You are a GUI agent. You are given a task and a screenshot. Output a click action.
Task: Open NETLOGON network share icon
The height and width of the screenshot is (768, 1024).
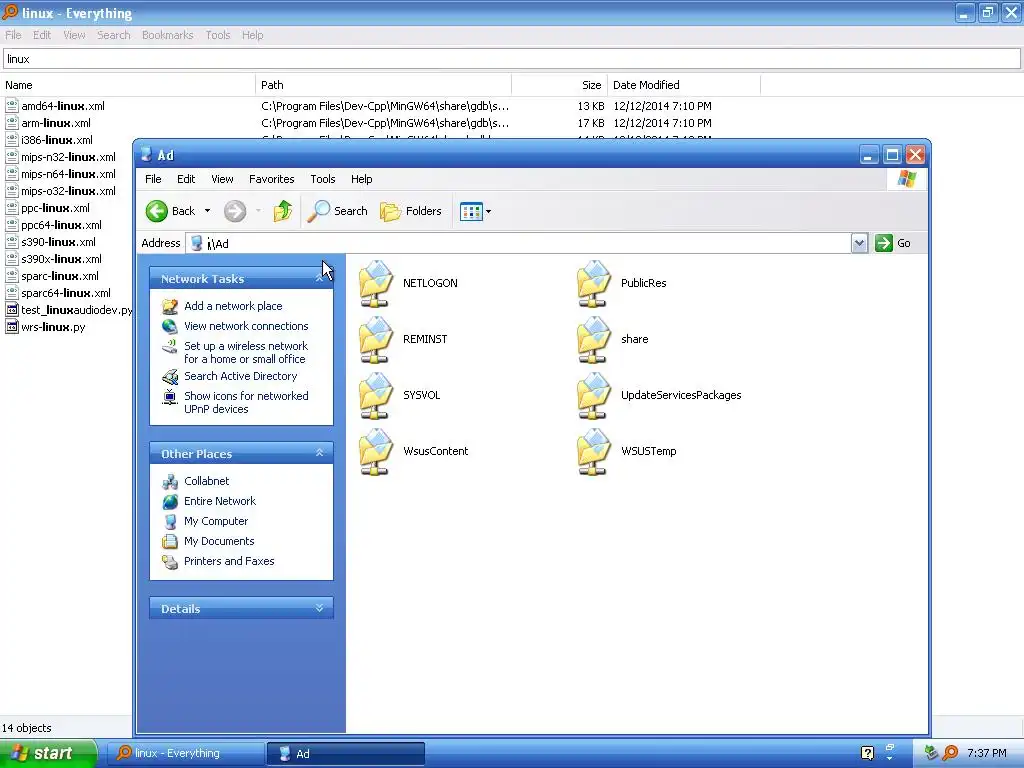[x=376, y=283]
